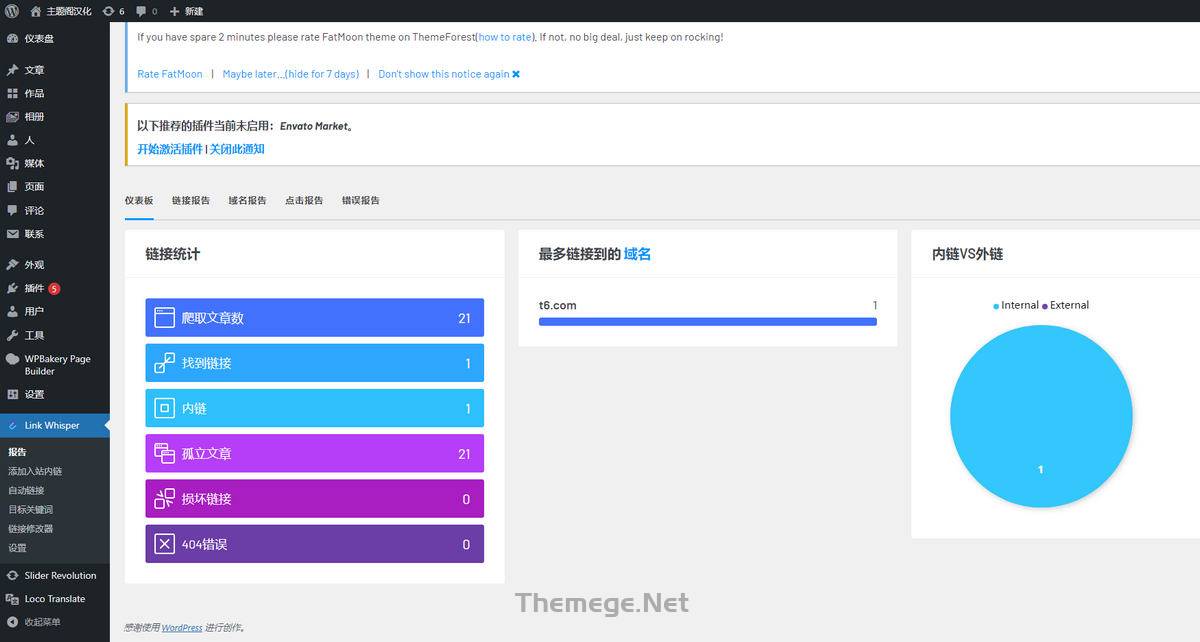Open 自动链接 submenu item

[26, 490]
